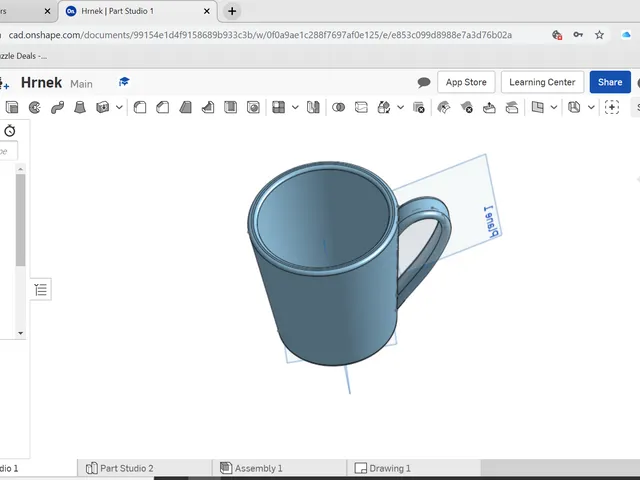Open the Deals bookmark in bookmarks bar
The image size is (640, 480).
23,56
